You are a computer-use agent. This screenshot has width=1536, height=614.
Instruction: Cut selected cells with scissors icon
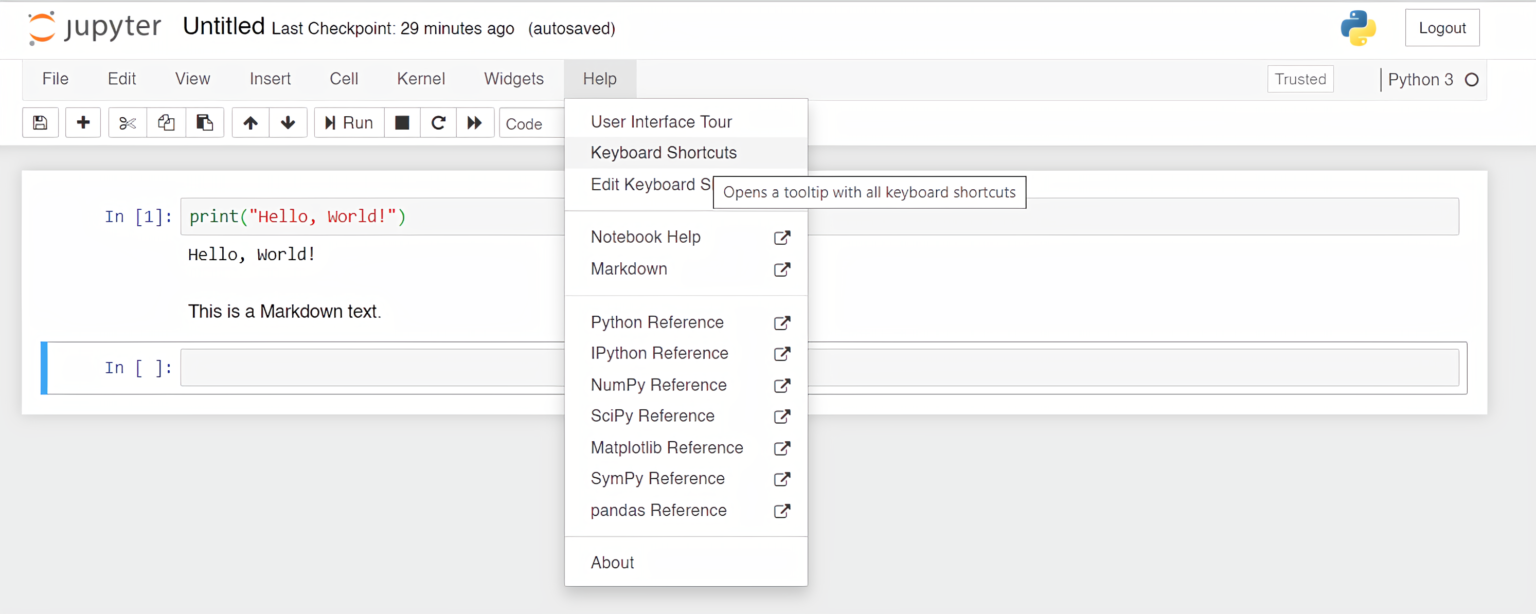(127, 123)
